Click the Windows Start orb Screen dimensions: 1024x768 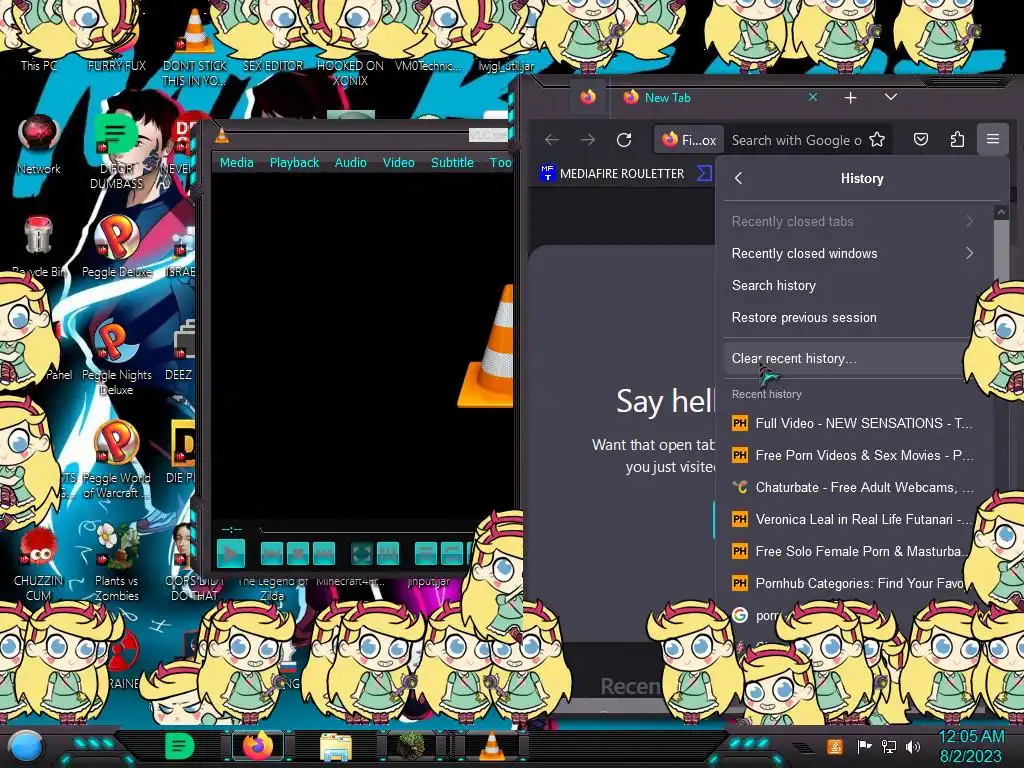coord(26,748)
